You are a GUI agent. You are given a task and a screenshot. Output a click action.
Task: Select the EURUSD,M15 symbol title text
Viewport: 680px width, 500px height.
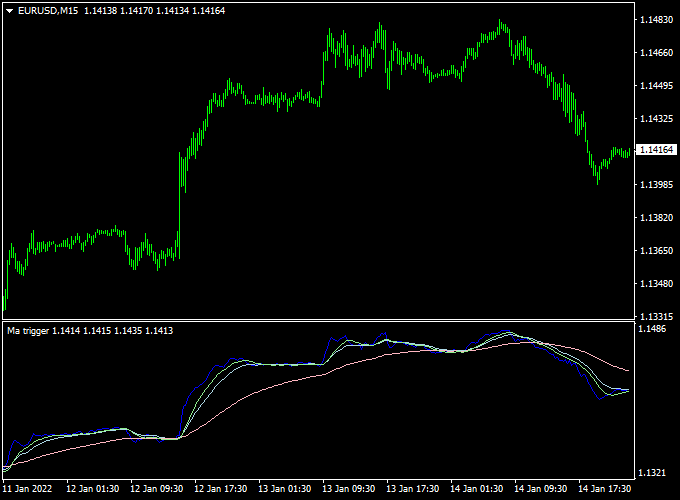(48, 11)
